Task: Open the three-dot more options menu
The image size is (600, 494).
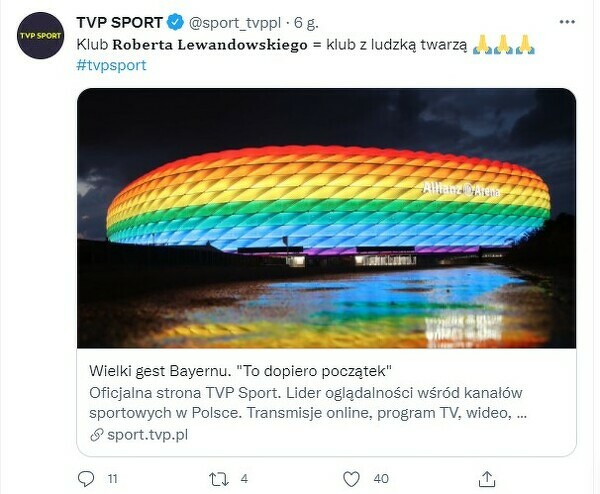Action: click(x=567, y=22)
